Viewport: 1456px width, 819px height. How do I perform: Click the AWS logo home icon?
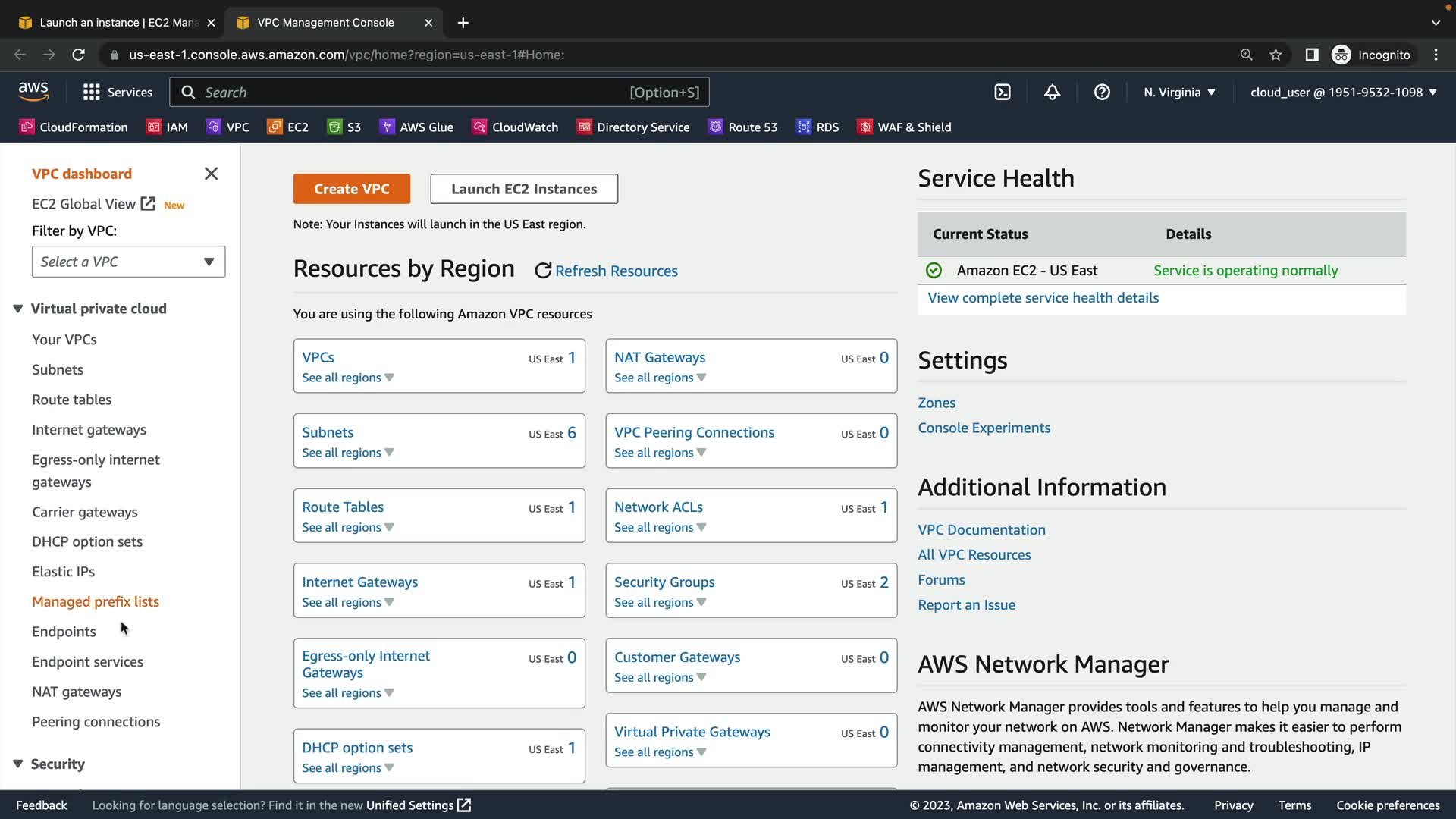(33, 92)
